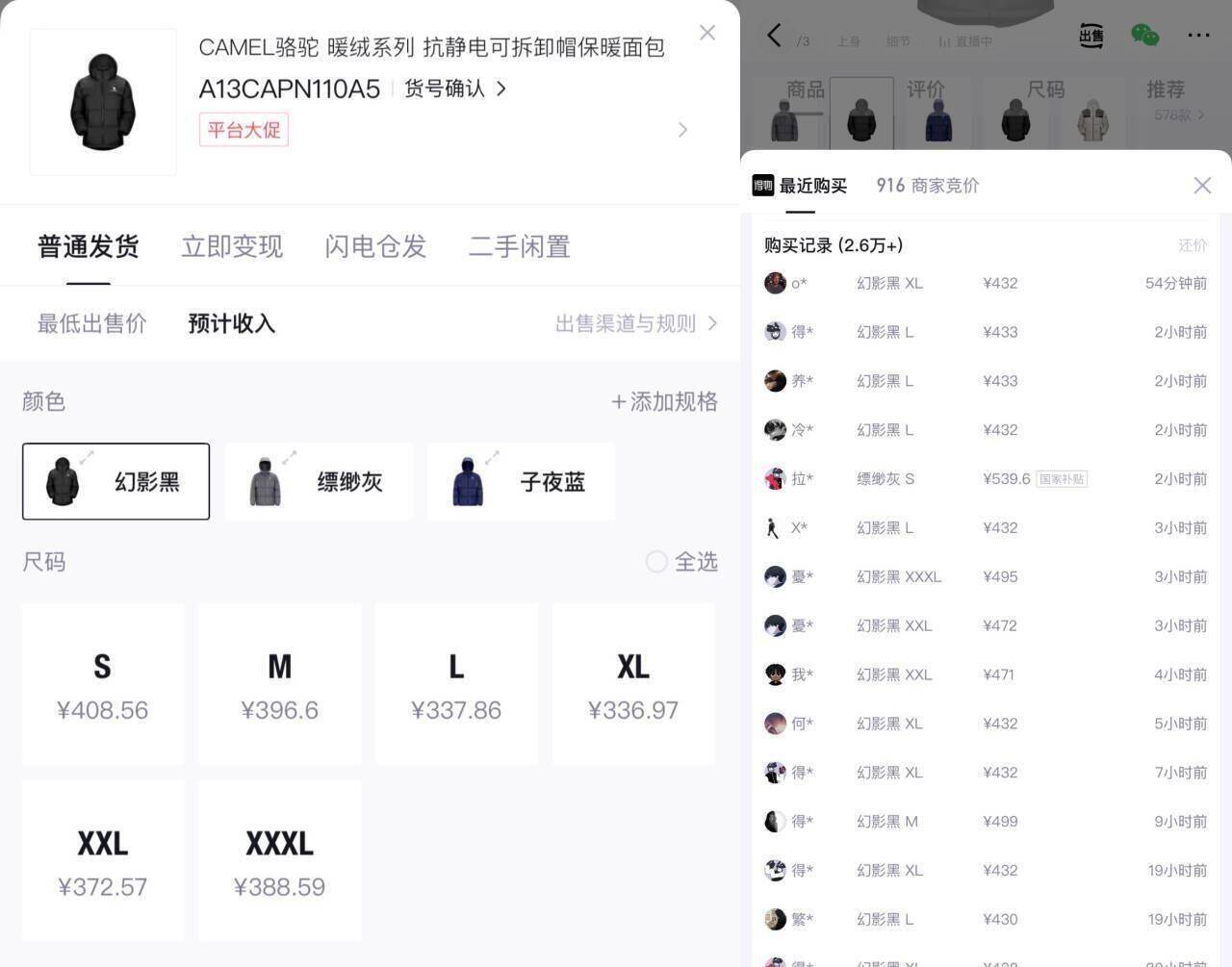Screen dimensions: 1232x967
Task: Click the 幻影黑 XXXL ¥495 record
Action: [x=986, y=576]
